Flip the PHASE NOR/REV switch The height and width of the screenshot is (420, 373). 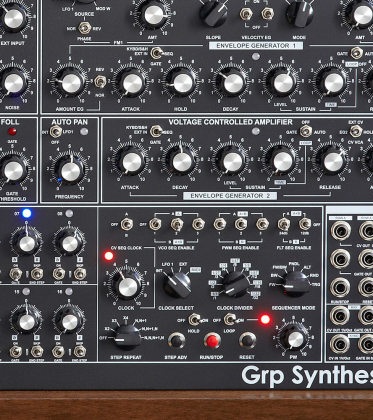85,28
